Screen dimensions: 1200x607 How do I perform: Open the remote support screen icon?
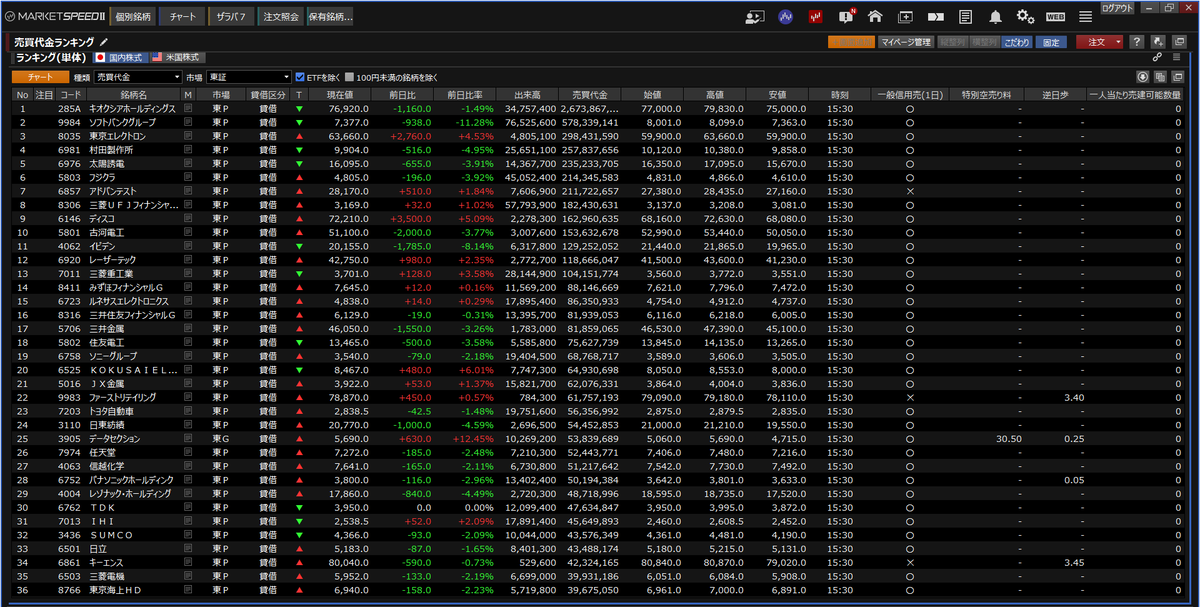coord(755,16)
